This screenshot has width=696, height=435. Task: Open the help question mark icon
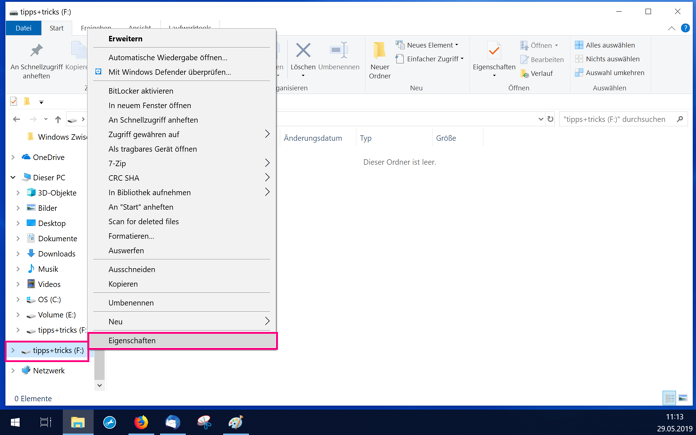[x=685, y=28]
